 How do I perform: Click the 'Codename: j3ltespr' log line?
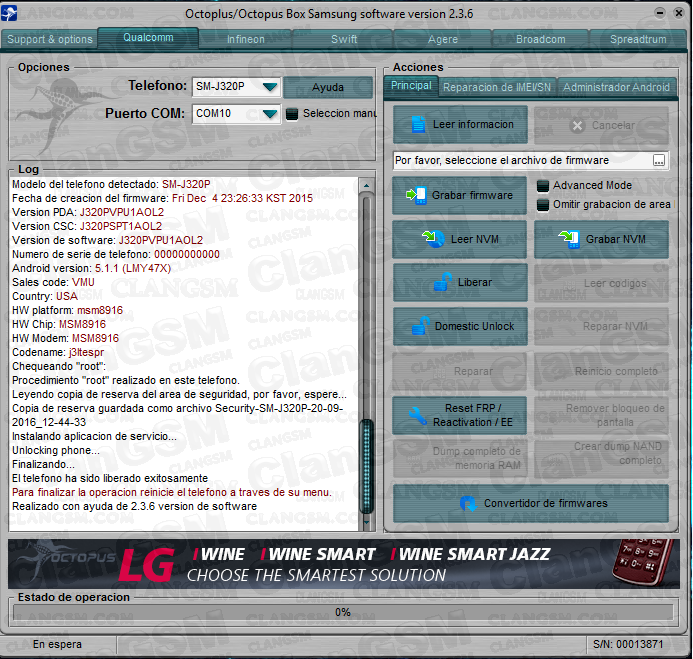pyautogui.click(x=58, y=352)
